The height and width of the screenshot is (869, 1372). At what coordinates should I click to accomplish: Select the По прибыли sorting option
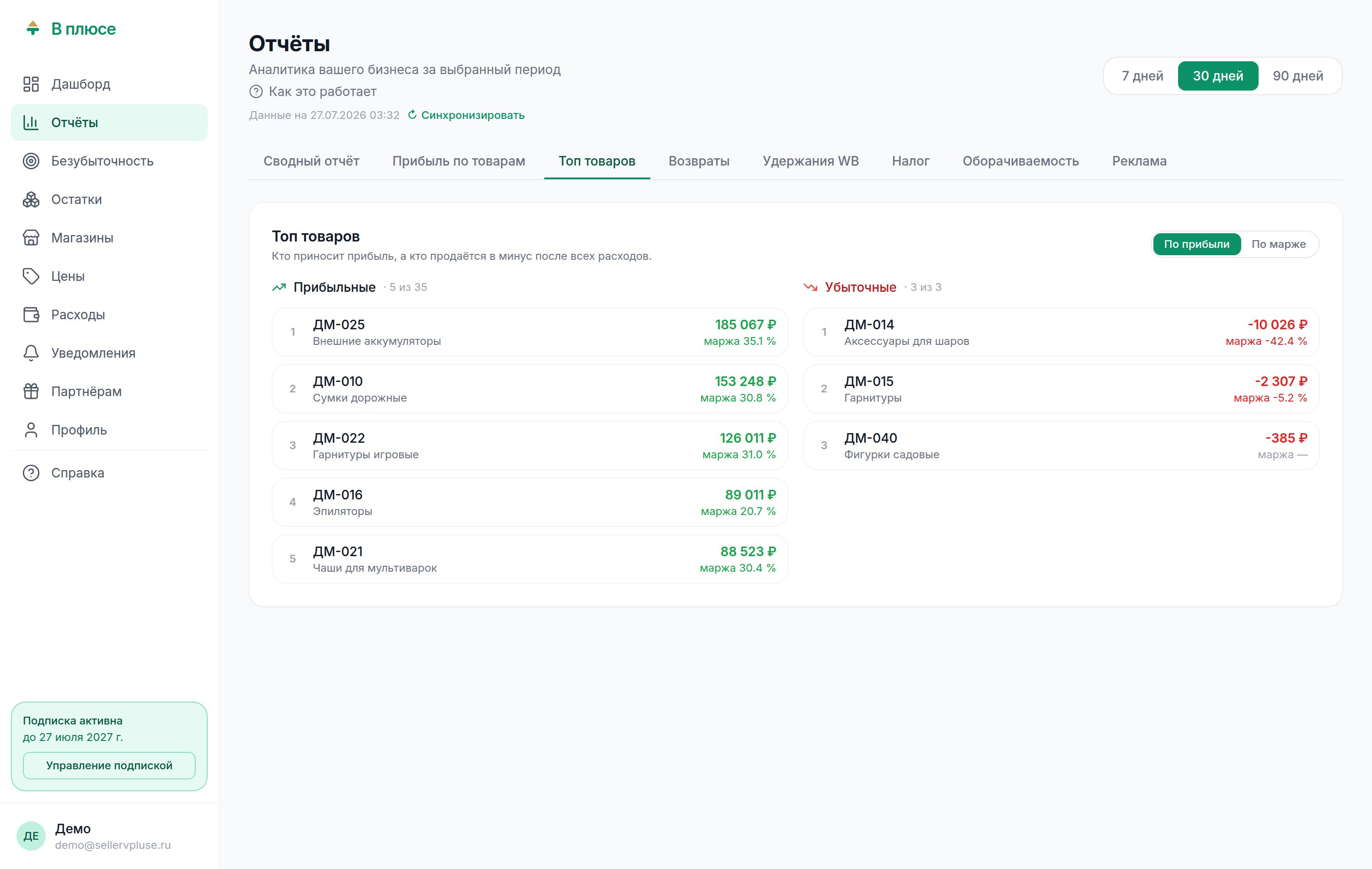(1196, 244)
